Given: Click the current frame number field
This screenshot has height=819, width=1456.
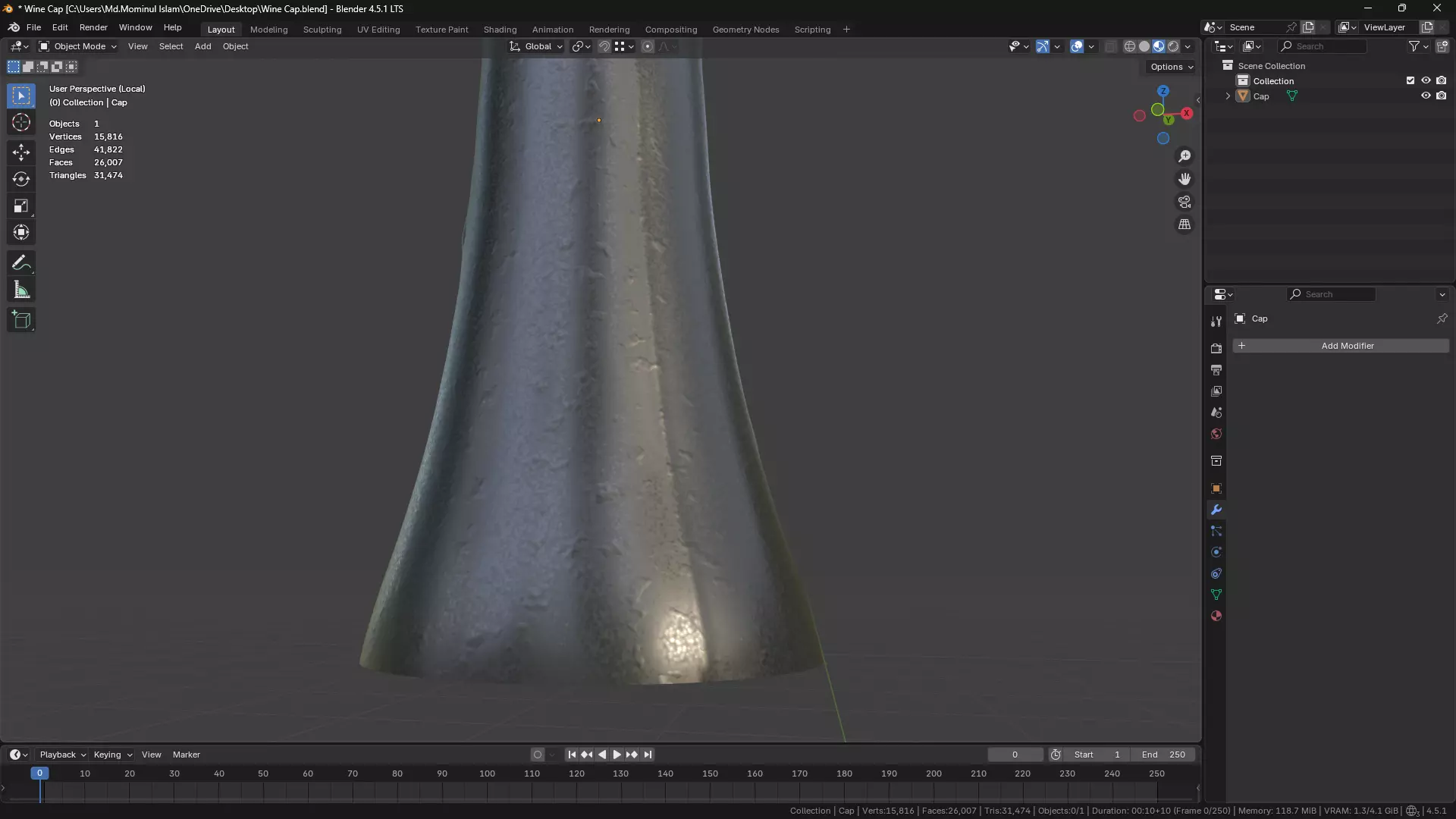Looking at the screenshot, I should (1015, 755).
